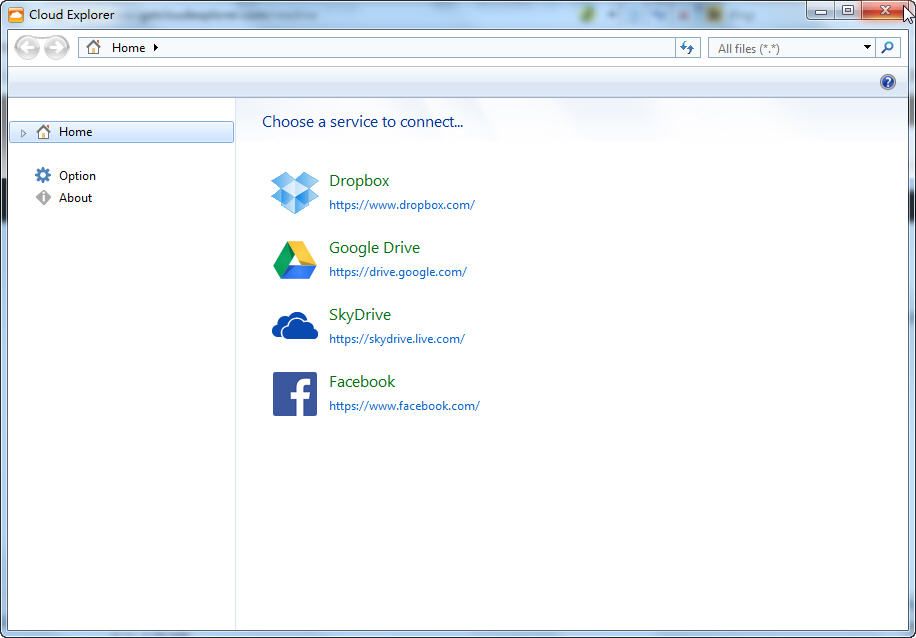
Task: Click the SkyDrive cloud icon
Action: (x=294, y=327)
